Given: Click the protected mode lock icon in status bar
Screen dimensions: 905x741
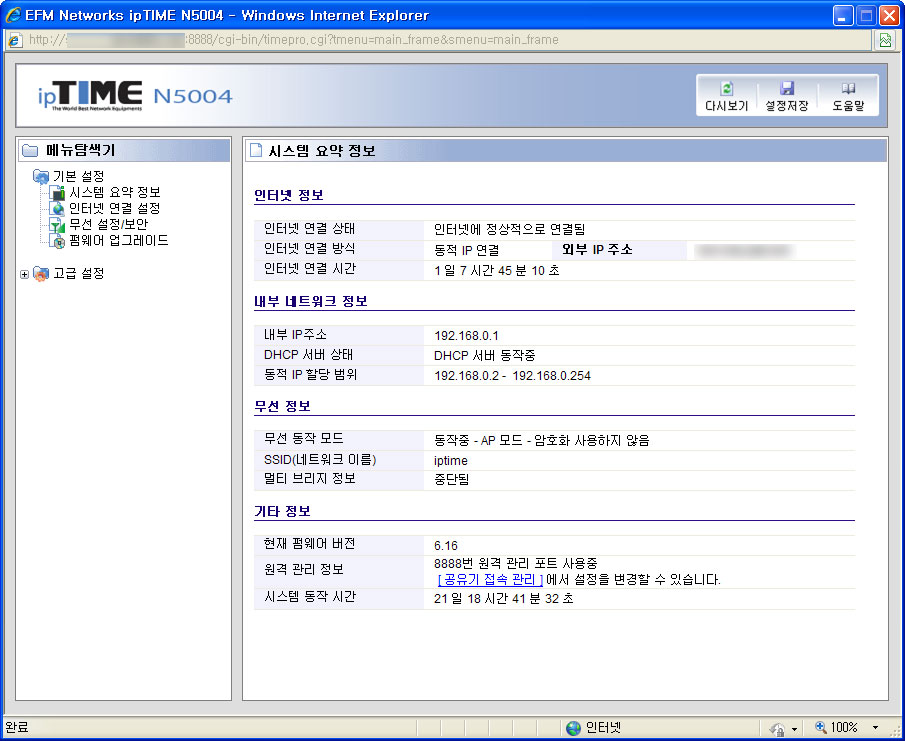Looking at the screenshot, I should (777, 729).
